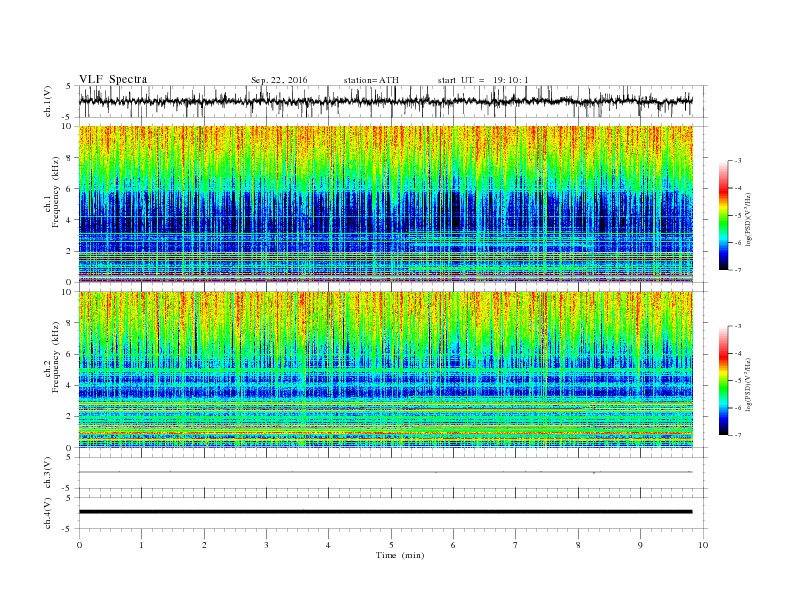This screenshot has width=792, height=612.
Task: Click the ch.2 spectrogram color bar
Action: point(724,380)
